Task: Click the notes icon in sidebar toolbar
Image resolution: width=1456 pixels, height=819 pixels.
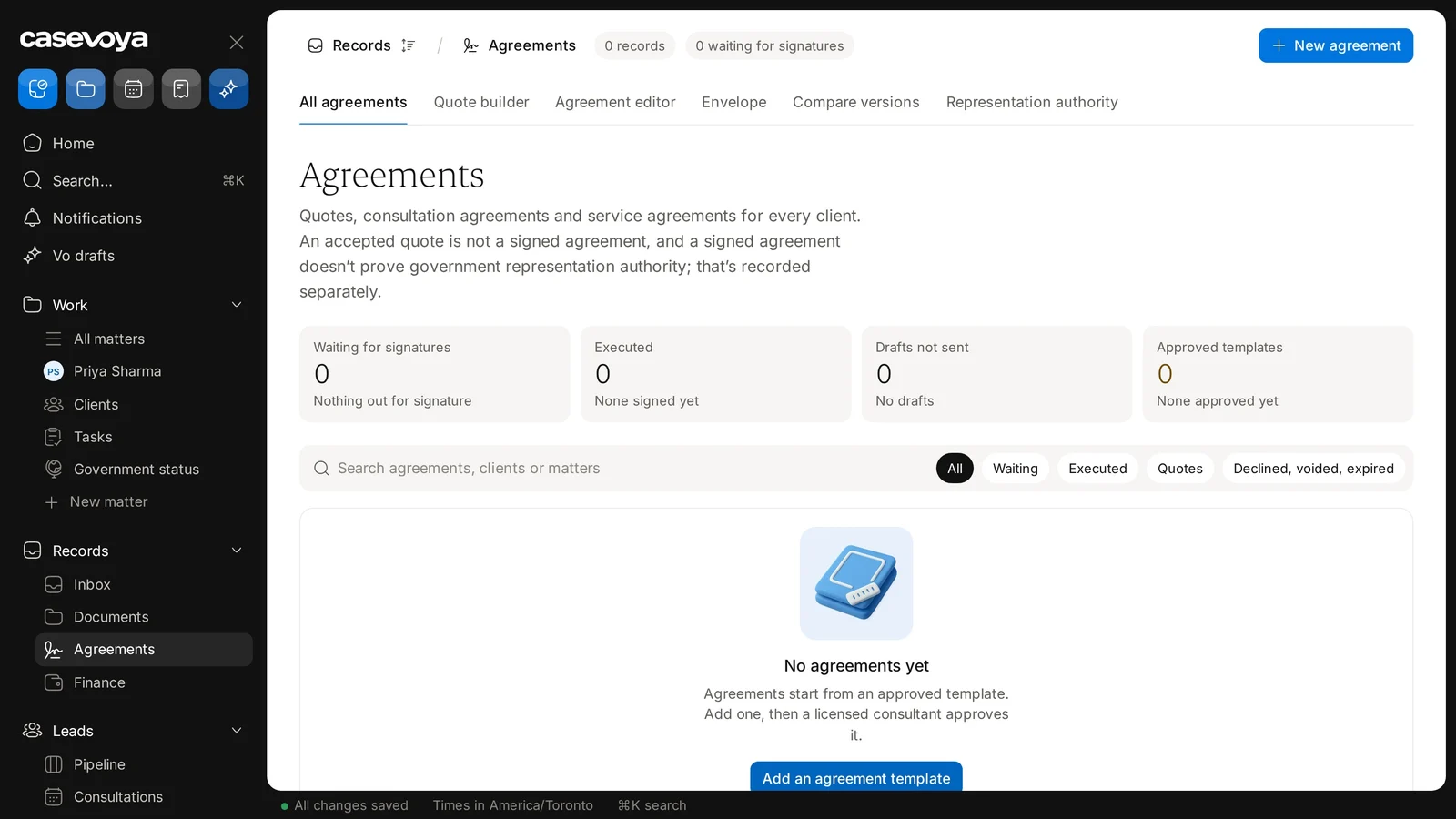Action: 181,89
